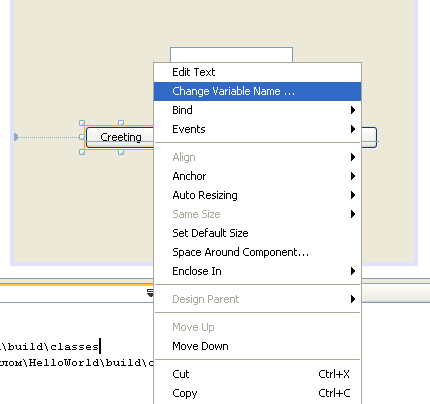Open the Auto Resizing submenu

[257, 195]
